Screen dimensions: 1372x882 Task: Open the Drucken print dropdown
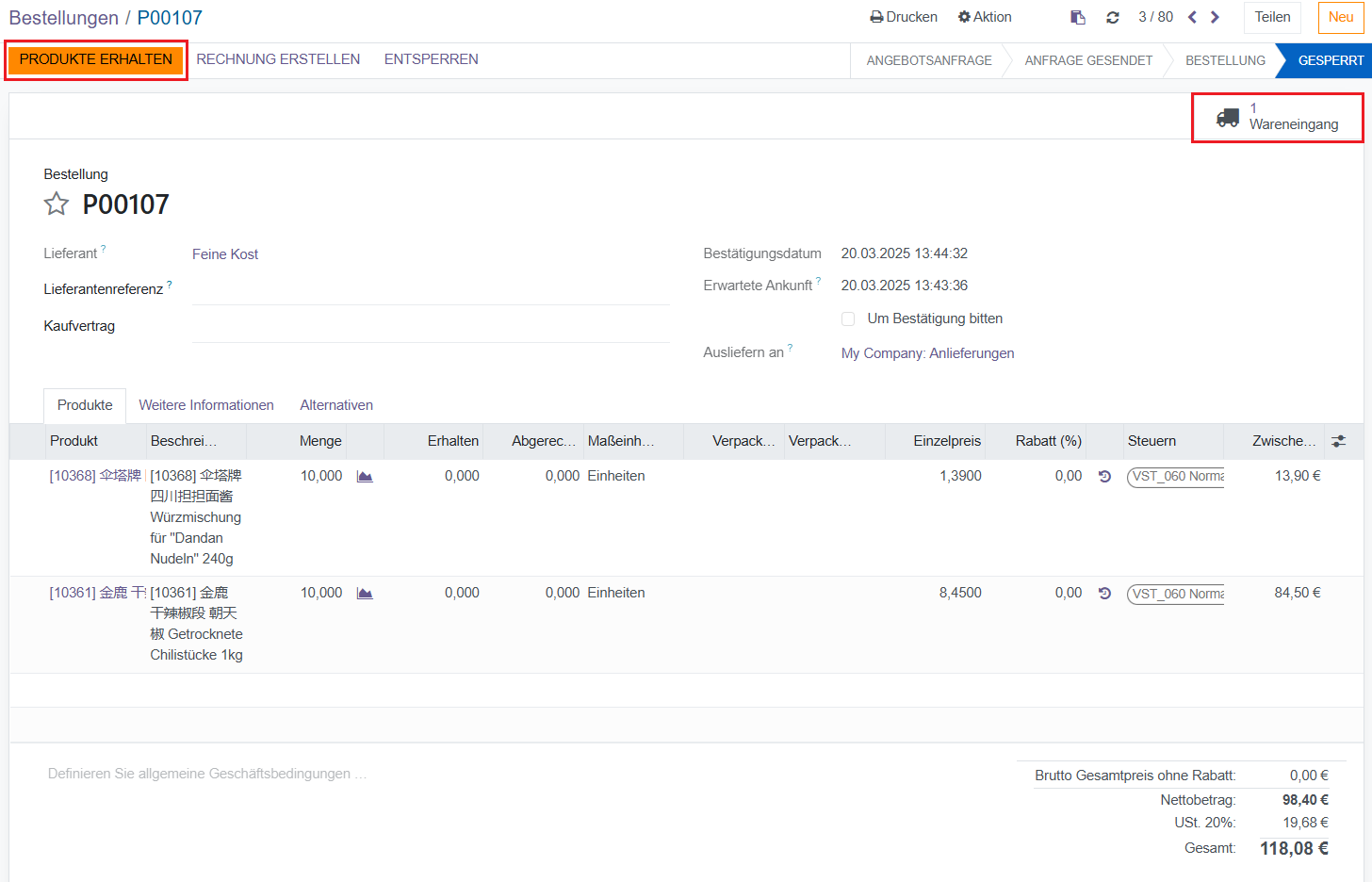tap(903, 17)
